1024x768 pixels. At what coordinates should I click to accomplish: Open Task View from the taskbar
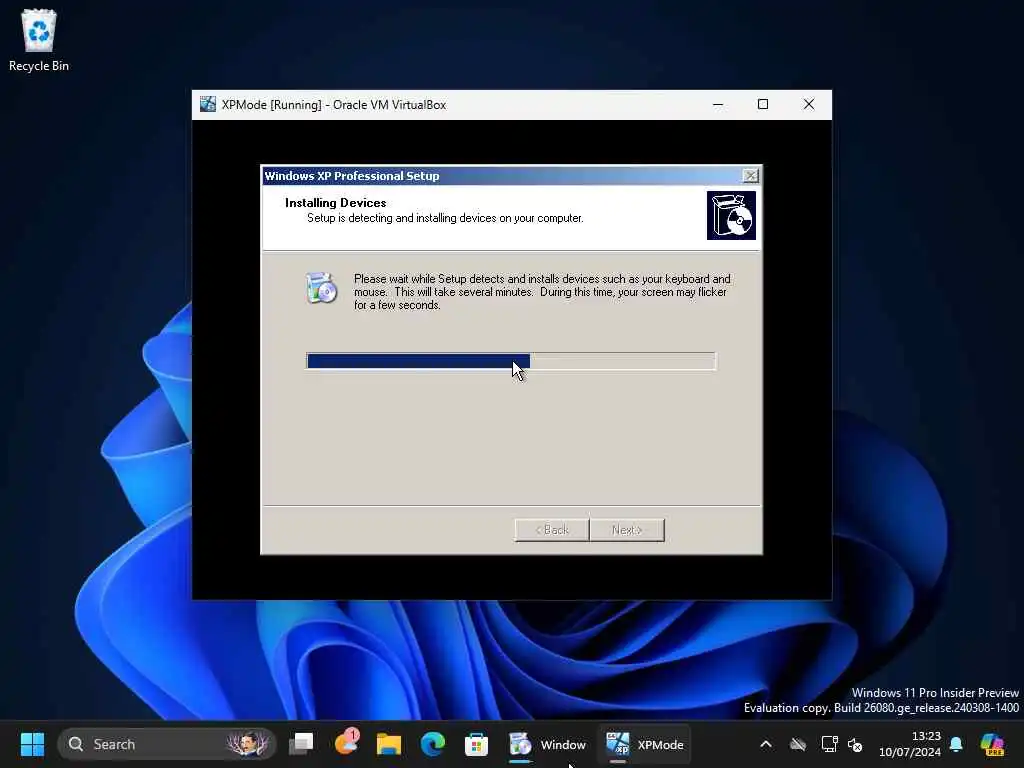pyautogui.click(x=301, y=744)
